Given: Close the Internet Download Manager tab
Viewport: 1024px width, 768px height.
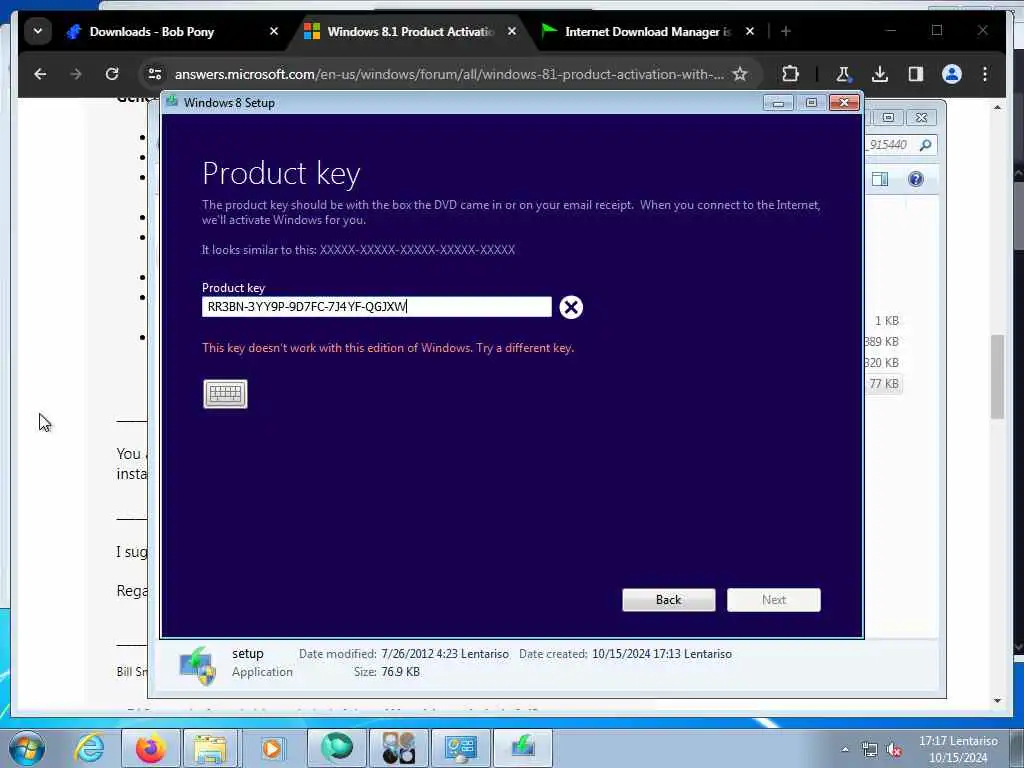Looking at the screenshot, I should (x=750, y=31).
